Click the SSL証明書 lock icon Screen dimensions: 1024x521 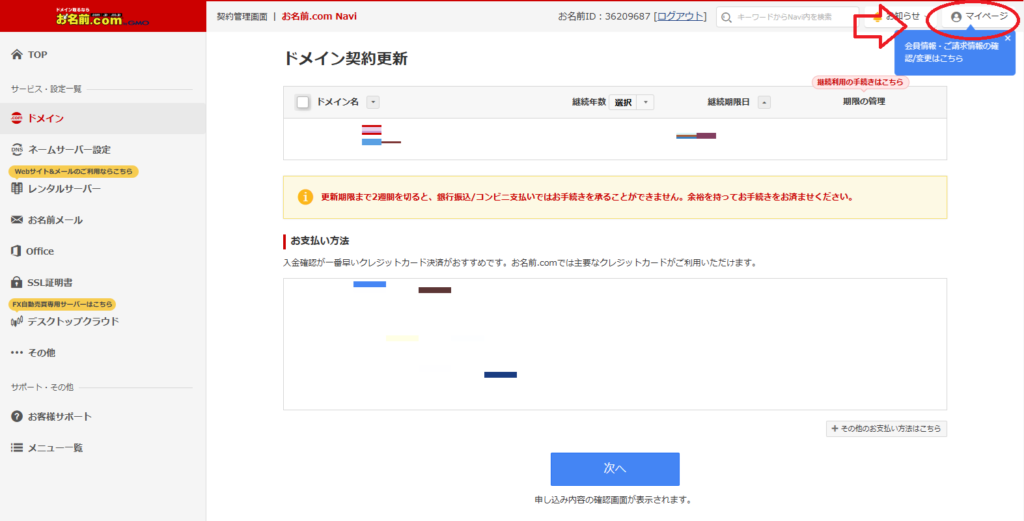[x=17, y=283]
